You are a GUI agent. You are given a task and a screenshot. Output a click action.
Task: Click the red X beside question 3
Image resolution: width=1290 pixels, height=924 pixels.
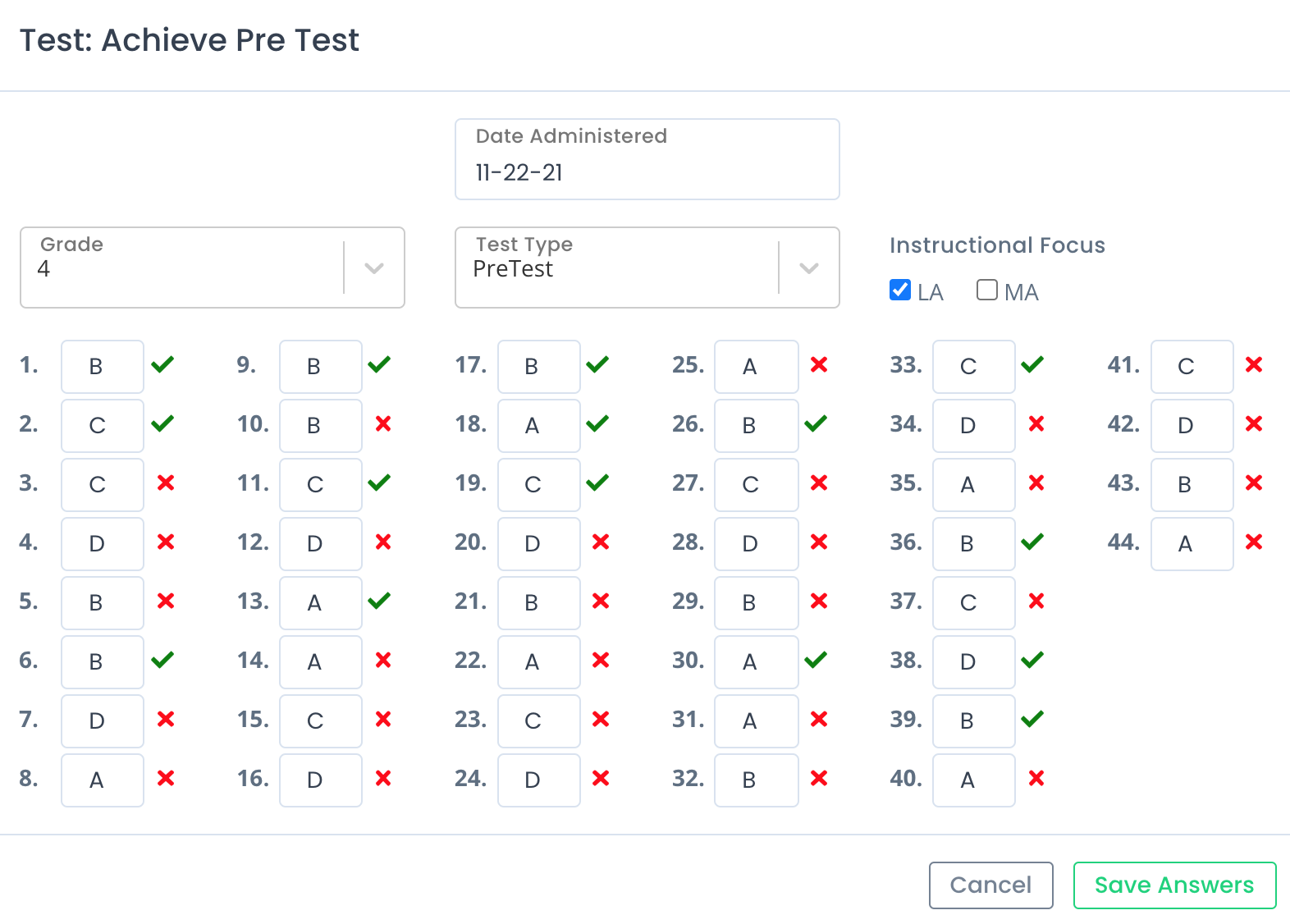(166, 483)
